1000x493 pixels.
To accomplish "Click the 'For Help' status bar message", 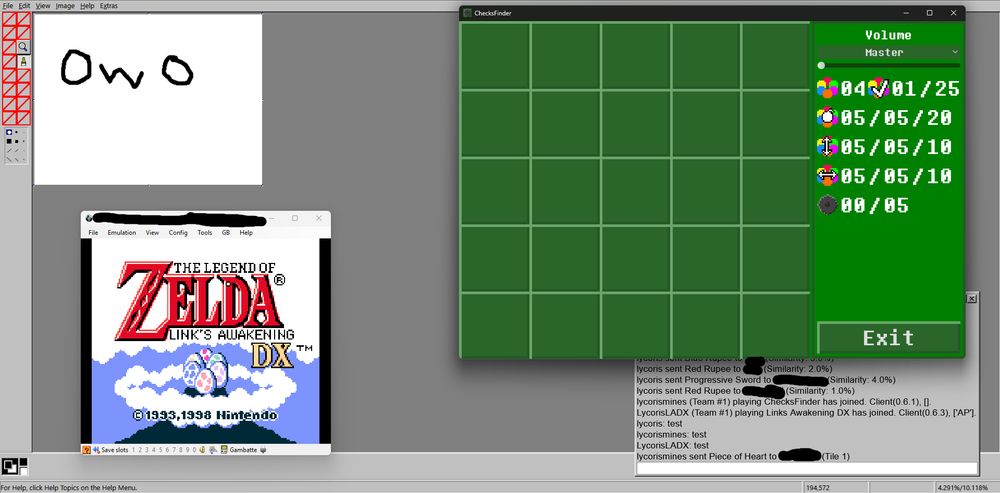I will (69, 488).
